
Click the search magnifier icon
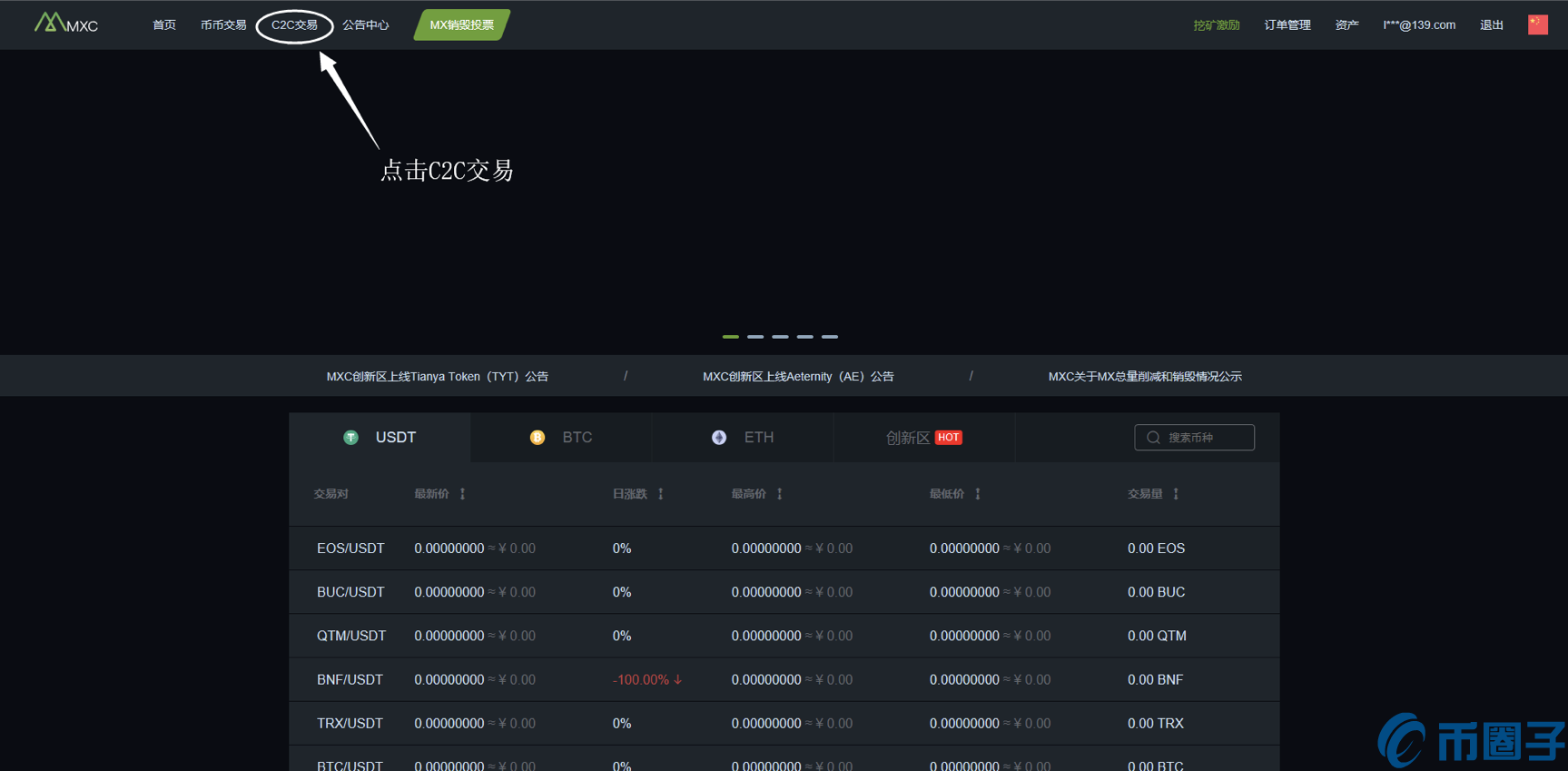tap(1153, 438)
